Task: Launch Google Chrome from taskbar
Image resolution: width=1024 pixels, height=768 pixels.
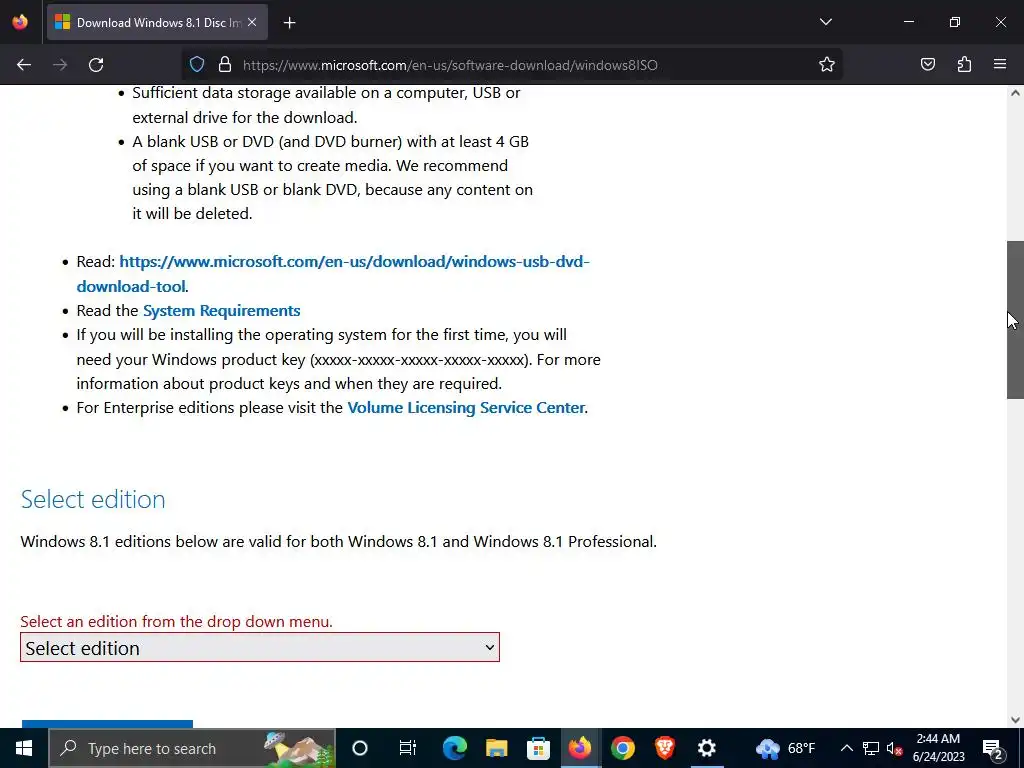Action: (x=622, y=748)
